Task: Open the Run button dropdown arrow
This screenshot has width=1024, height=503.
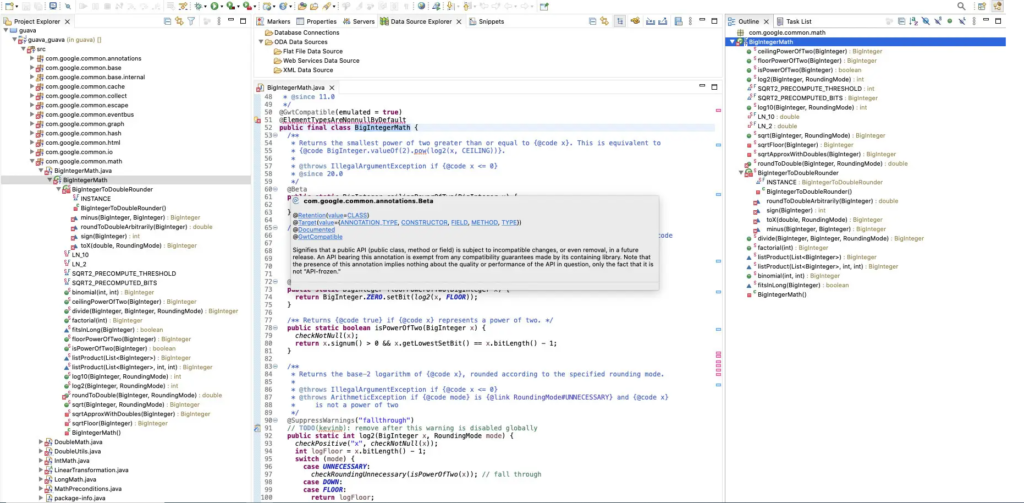Action: [223, 7]
